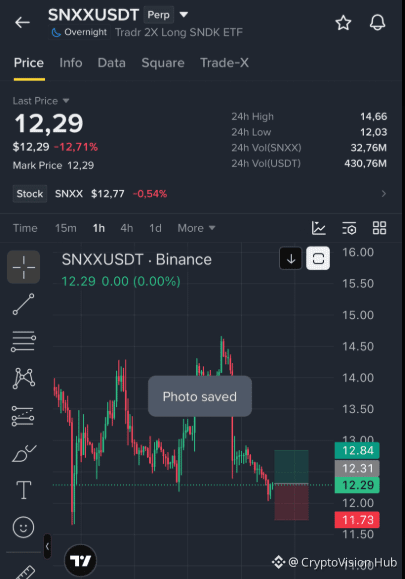Open the emoji sticker tool
405x579 pixels.
(x=23, y=527)
